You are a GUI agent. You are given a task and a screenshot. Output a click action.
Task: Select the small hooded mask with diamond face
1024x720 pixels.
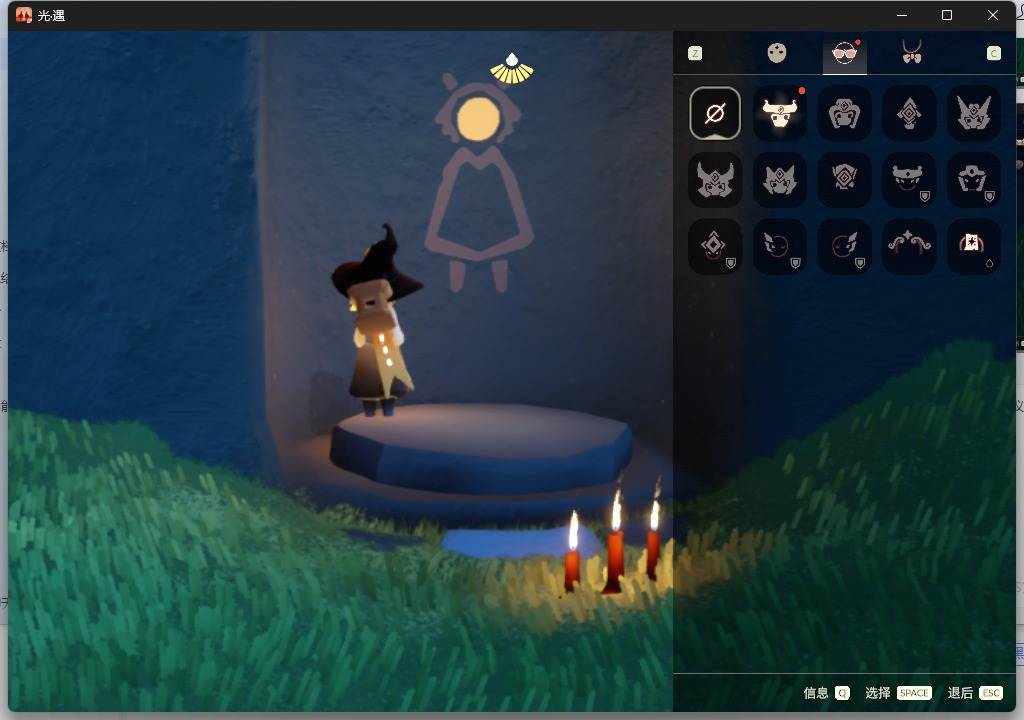click(844, 180)
